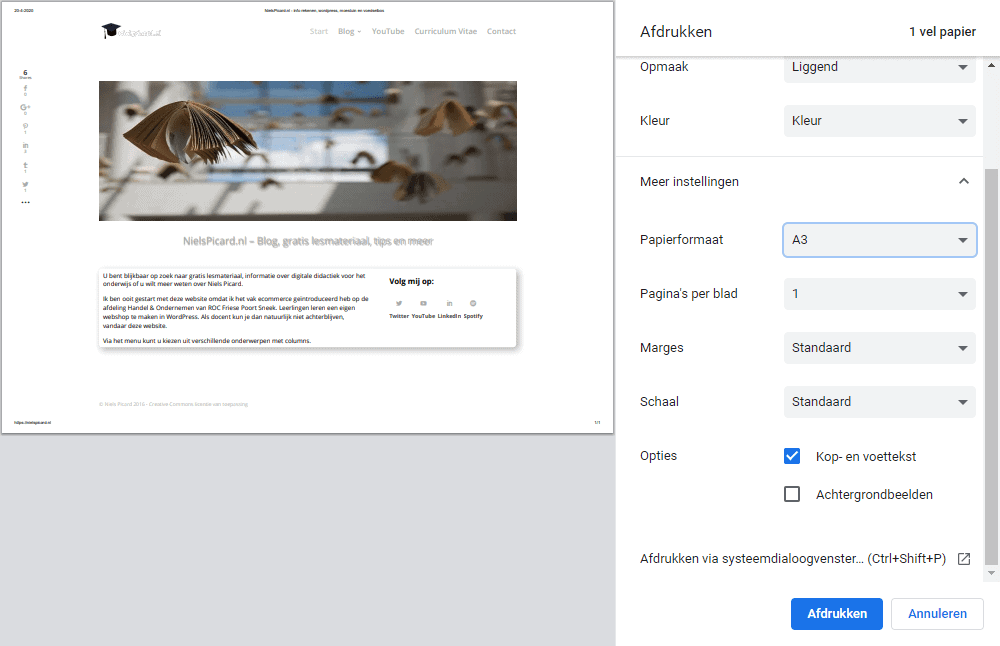
Task: Select the Spotify icon under Volg mij op
Action: 473,303
